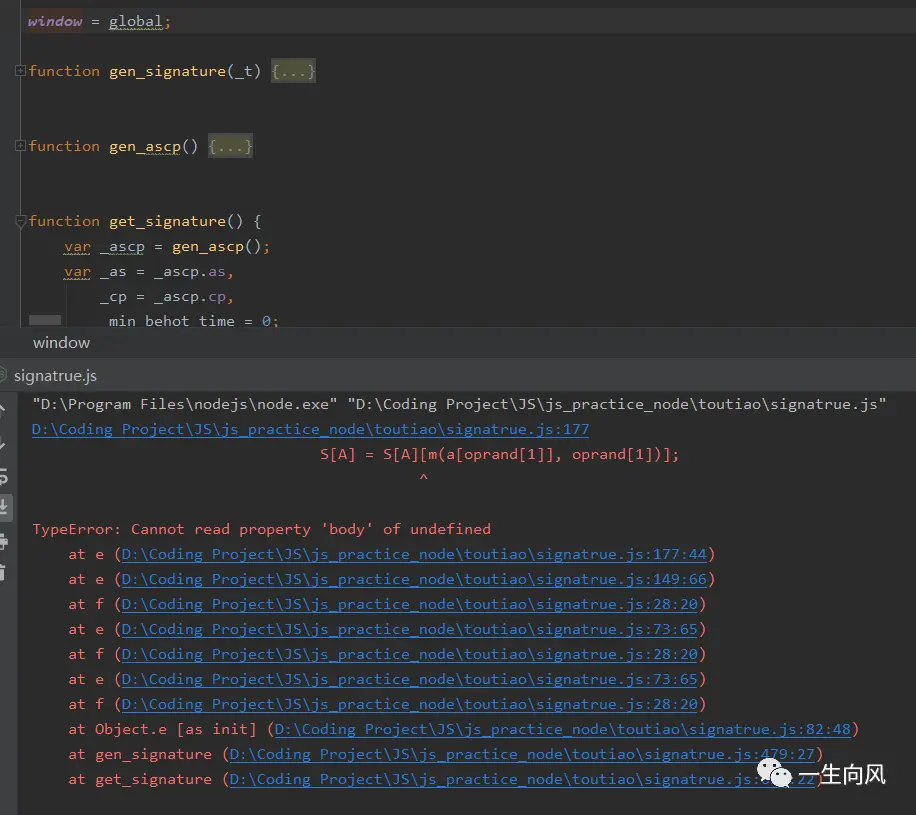
Task: Click the caret marker under the error code
Action: coord(424,478)
